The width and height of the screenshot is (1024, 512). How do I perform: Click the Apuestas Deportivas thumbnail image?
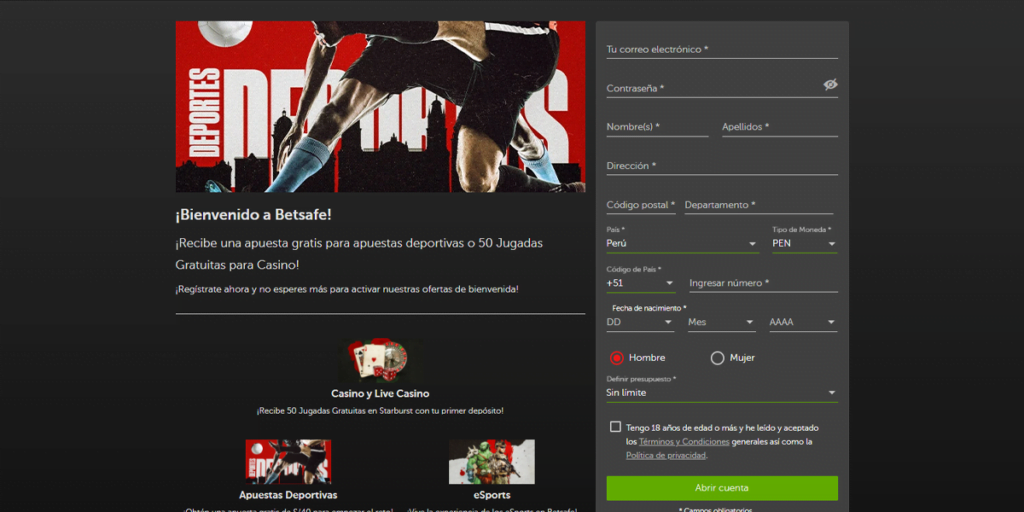(288, 462)
